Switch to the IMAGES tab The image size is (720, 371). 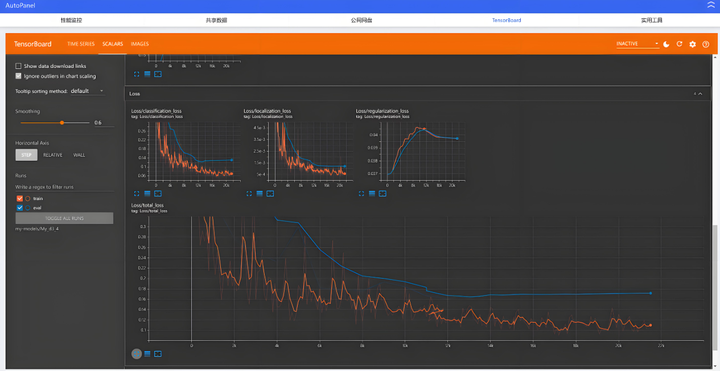click(140, 44)
